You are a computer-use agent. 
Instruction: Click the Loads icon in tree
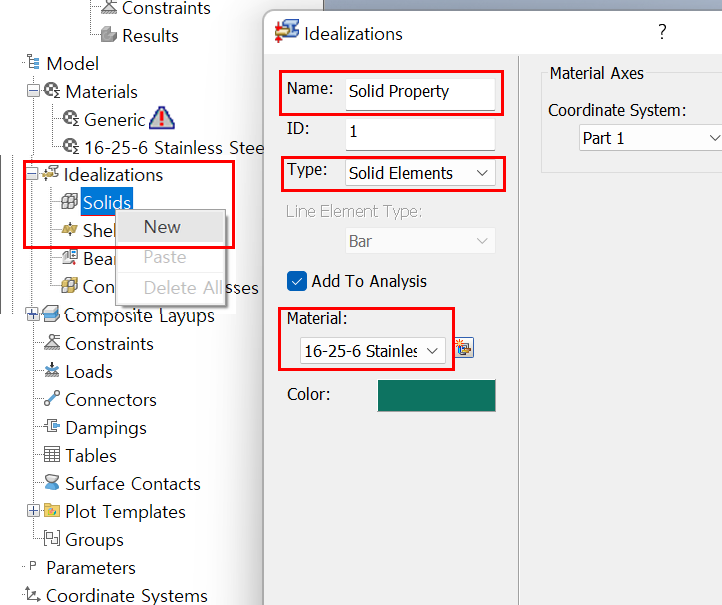[x=52, y=372]
